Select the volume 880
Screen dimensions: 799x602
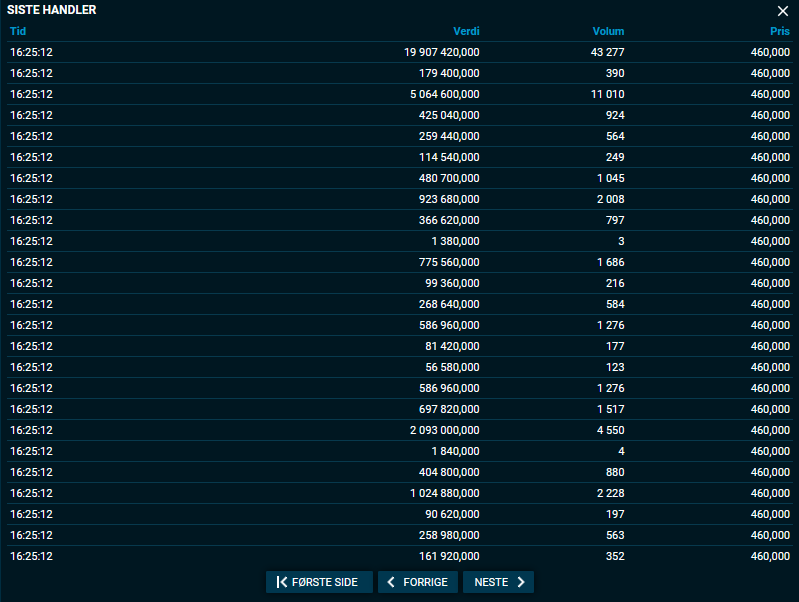[x=615, y=472]
